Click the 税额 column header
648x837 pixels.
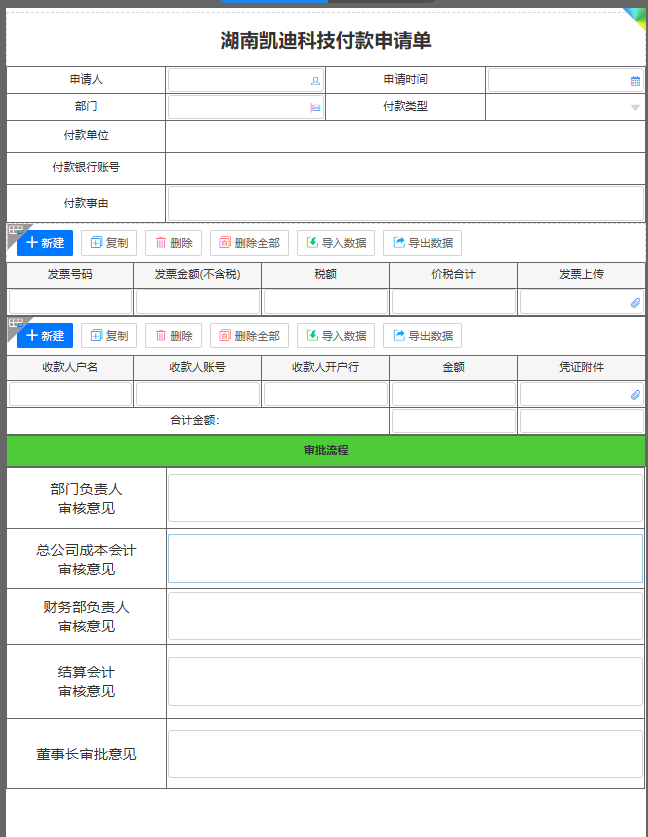[x=326, y=274]
